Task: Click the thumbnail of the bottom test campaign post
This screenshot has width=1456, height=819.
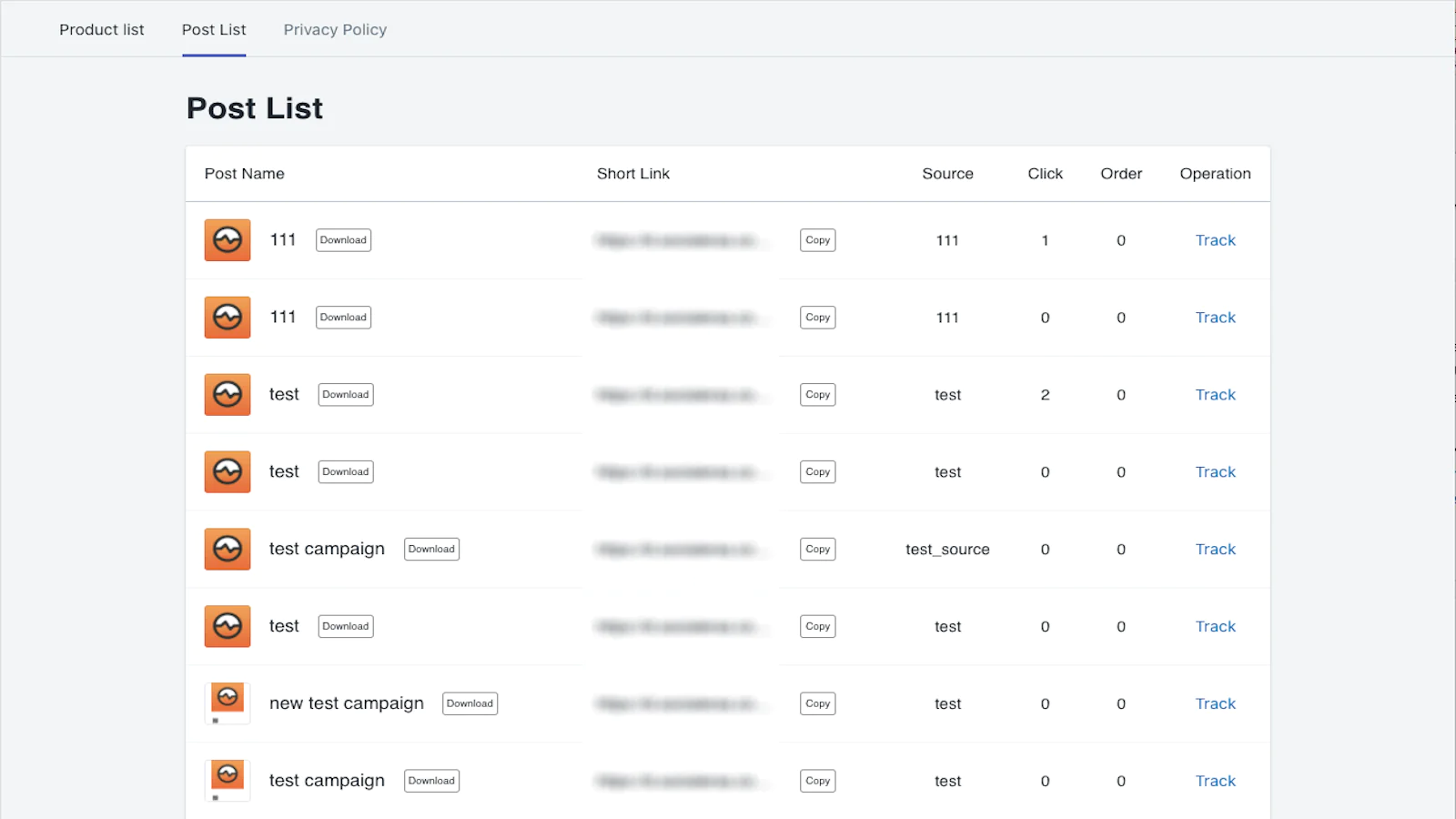Action: tap(227, 780)
